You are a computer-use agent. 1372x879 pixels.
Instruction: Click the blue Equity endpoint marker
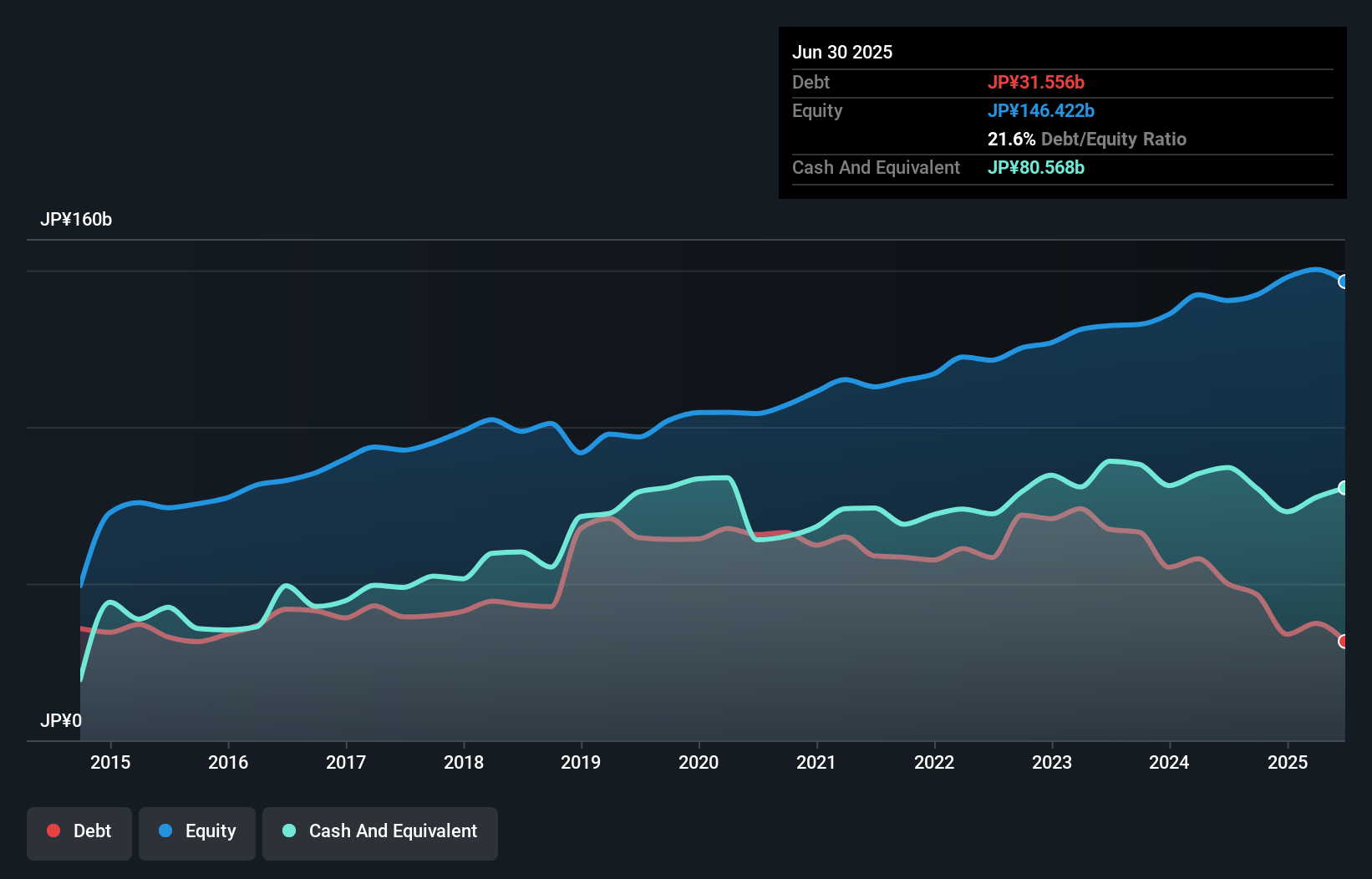(1344, 282)
